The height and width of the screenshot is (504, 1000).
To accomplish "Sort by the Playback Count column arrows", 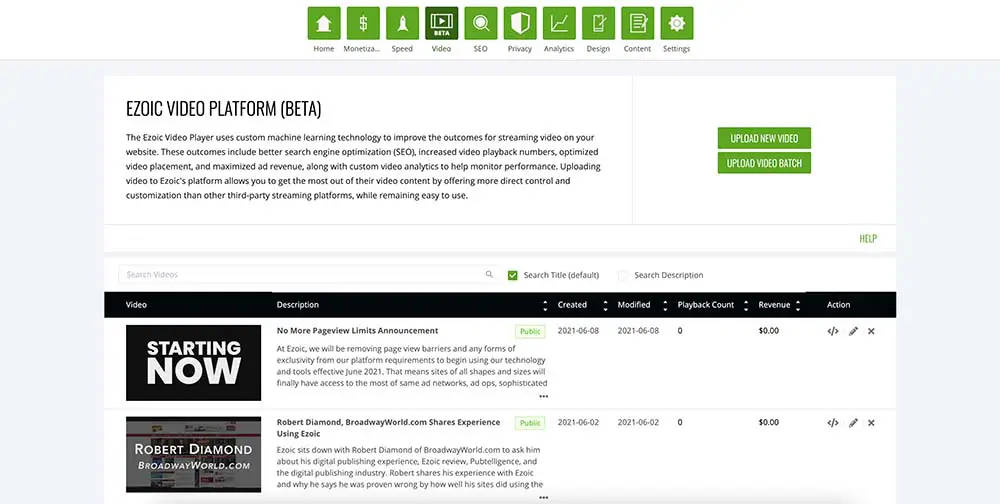I will tap(746, 305).
